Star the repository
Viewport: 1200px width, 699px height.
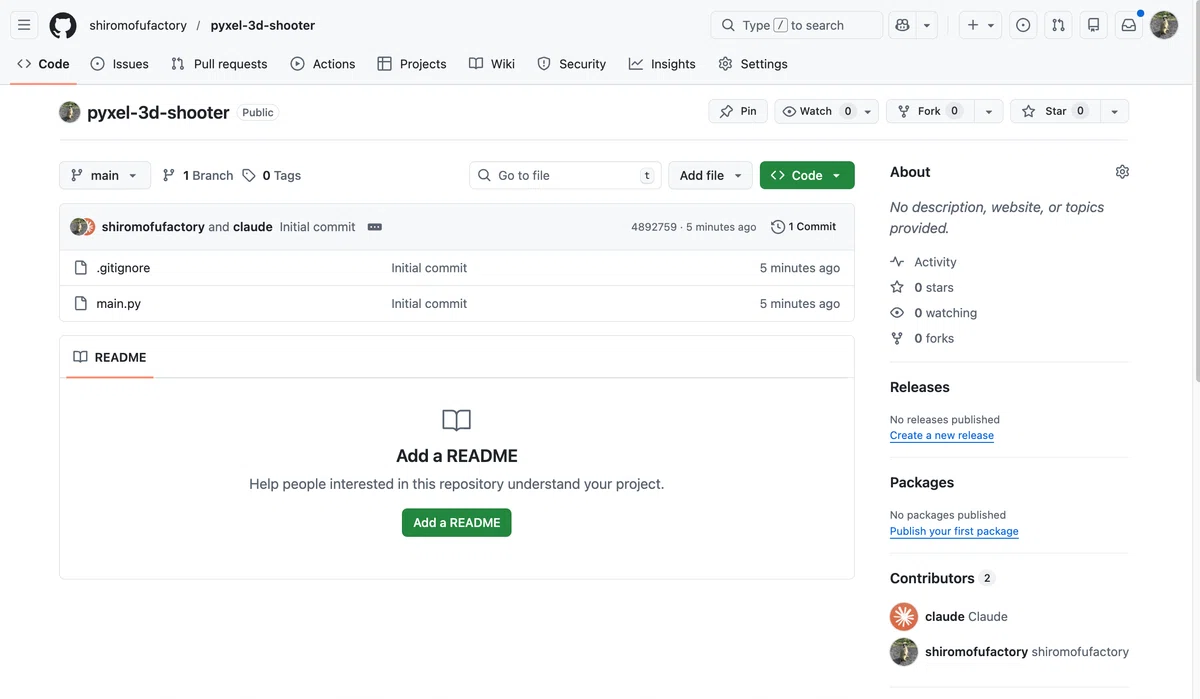pyautogui.click(x=1055, y=111)
